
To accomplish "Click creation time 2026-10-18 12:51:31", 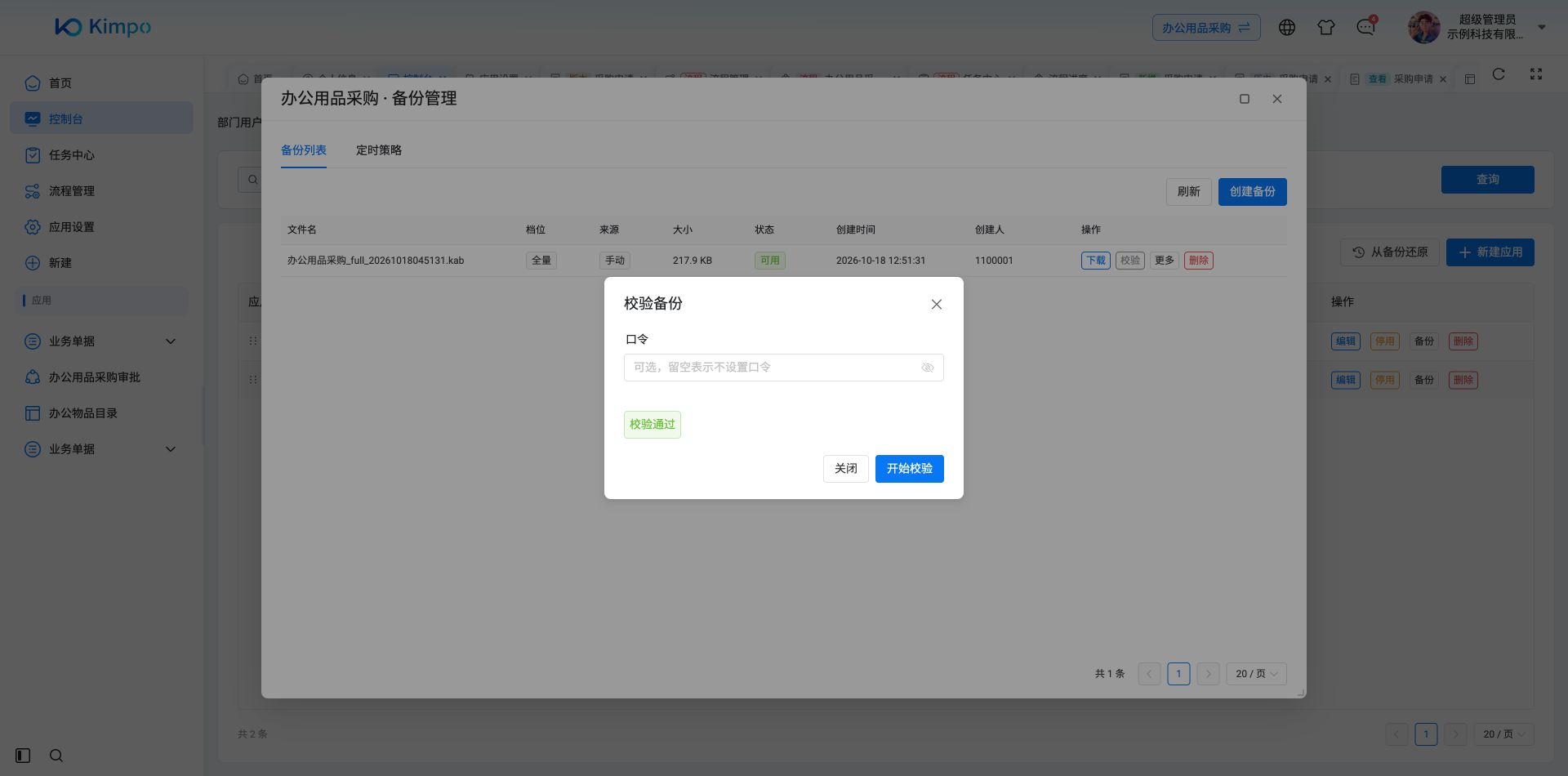I will [x=881, y=261].
